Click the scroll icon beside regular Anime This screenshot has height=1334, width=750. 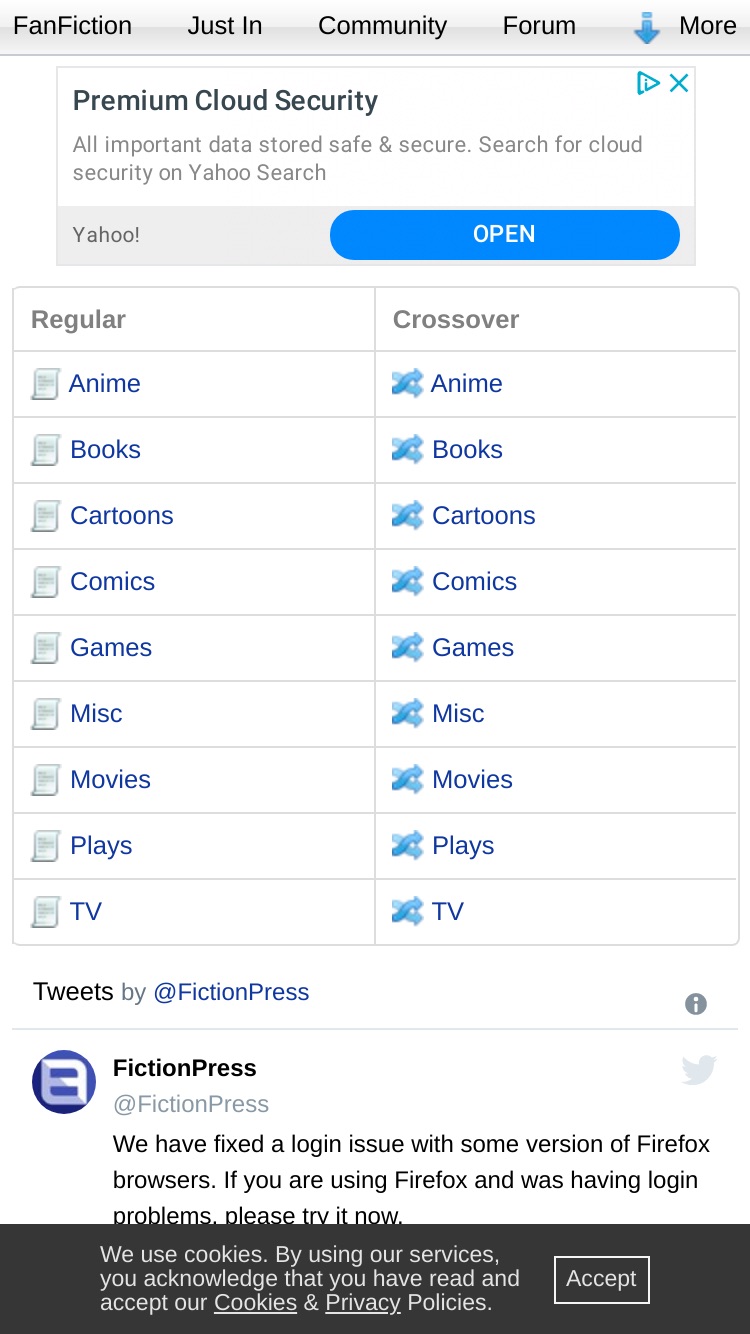[x=45, y=383]
